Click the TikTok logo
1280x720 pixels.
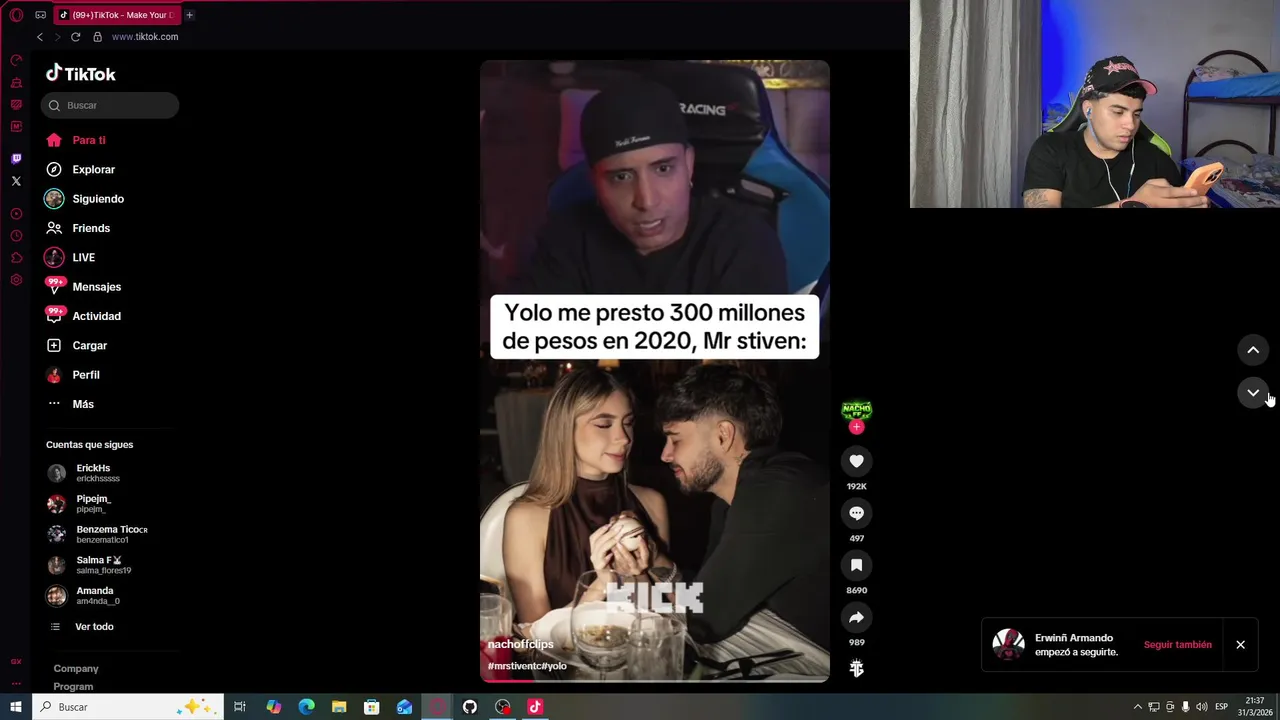81,74
